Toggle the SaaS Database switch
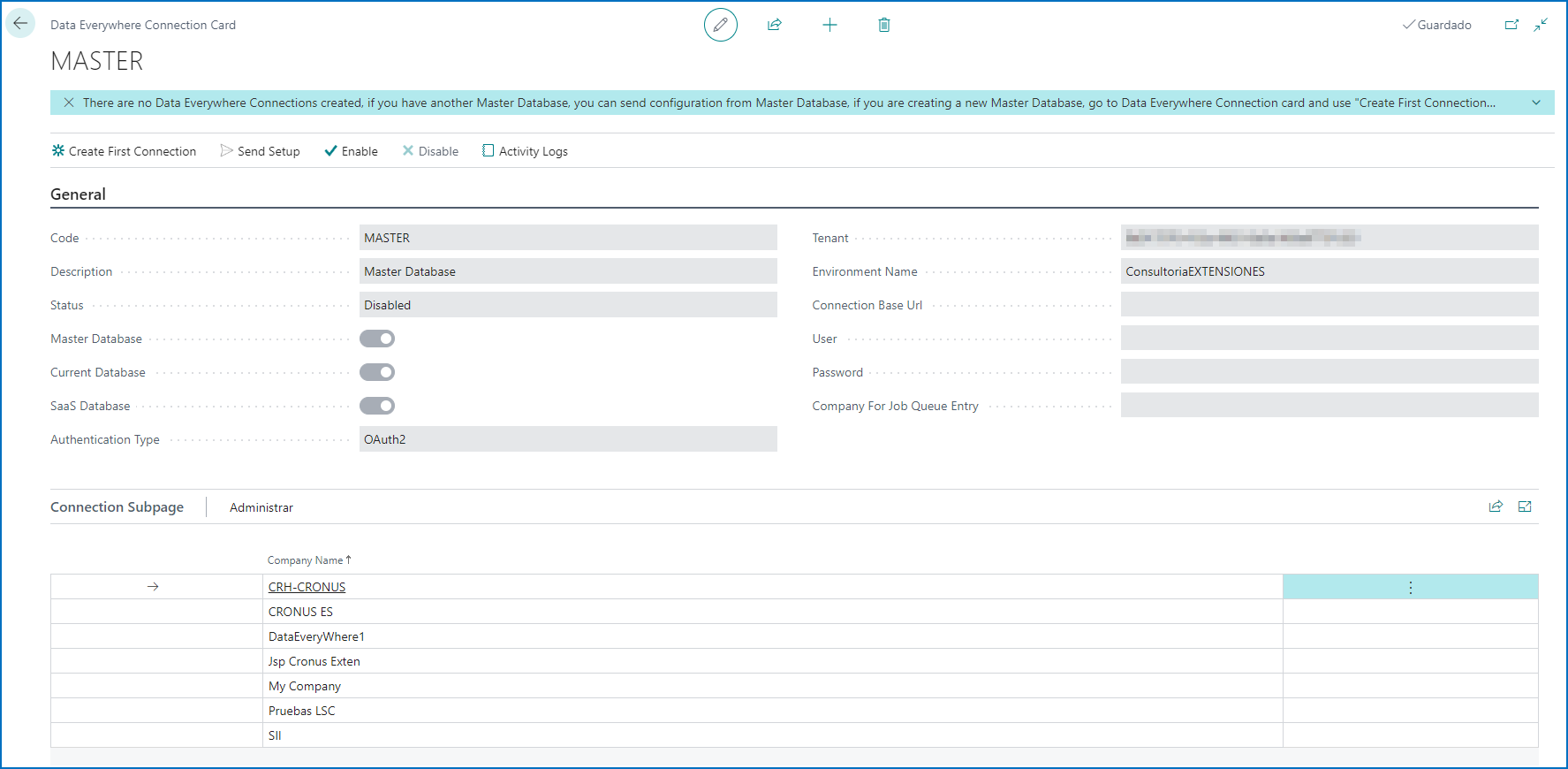The height and width of the screenshot is (769, 1568). pyautogui.click(x=377, y=406)
